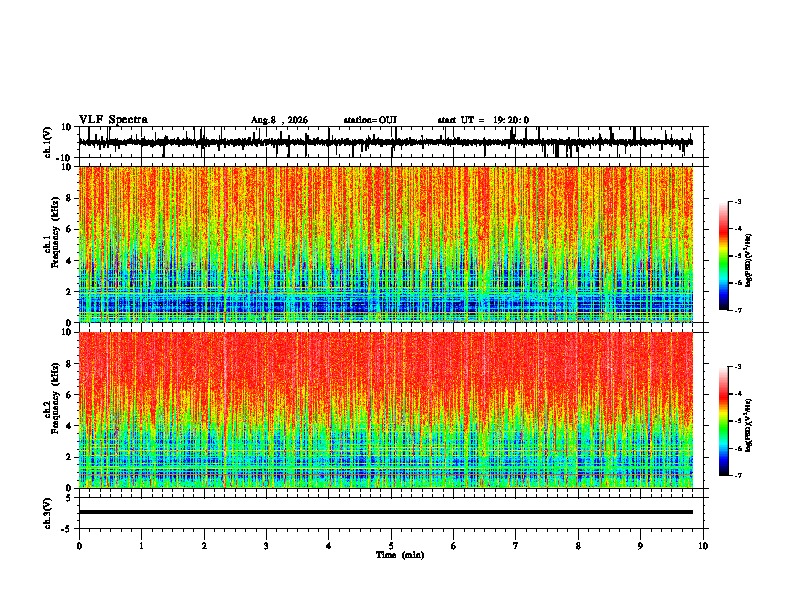This screenshot has width=792, height=612.
Task: Click the "start UT = 19:20:0" header text
Action: pyautogui.click(x=483, y=120)
